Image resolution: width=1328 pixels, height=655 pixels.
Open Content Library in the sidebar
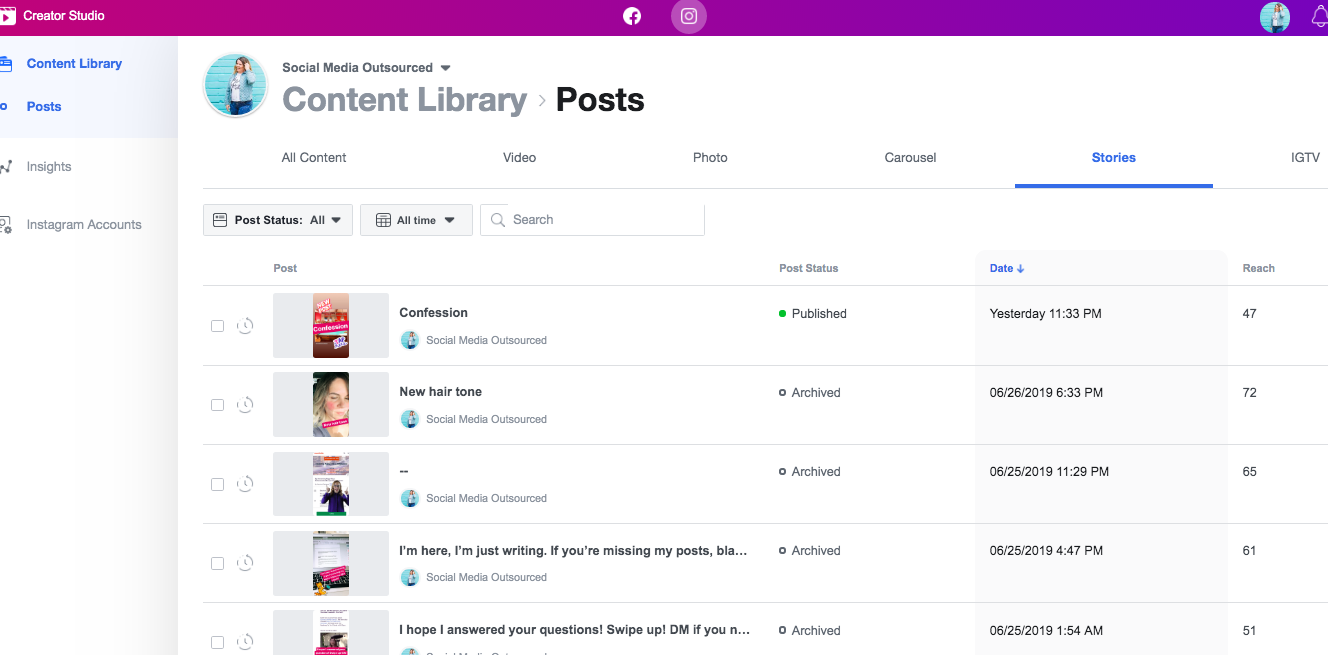click(74, 63)
